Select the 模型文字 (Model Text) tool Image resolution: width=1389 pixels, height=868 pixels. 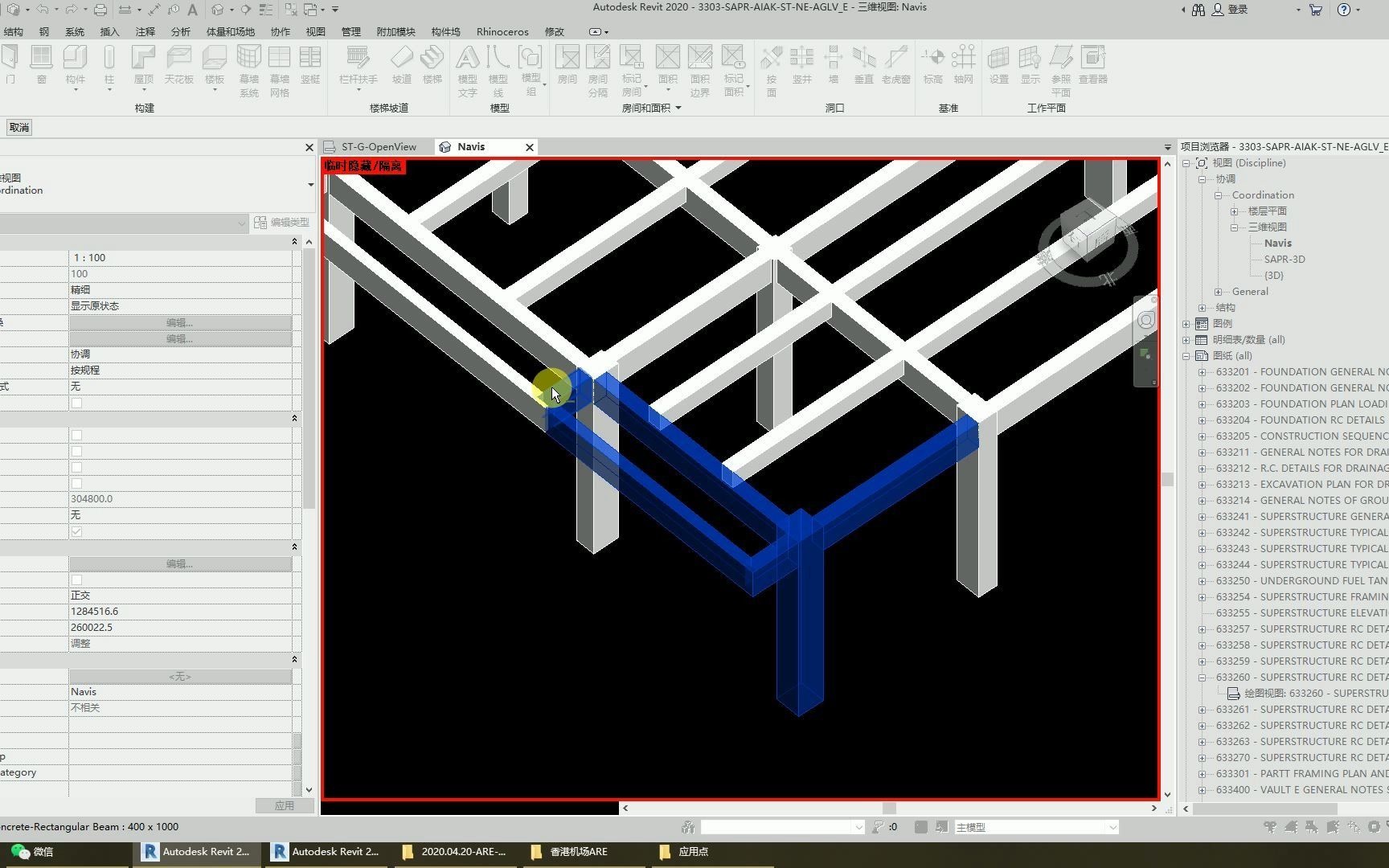pyautogui.click(x=468, y=68)
